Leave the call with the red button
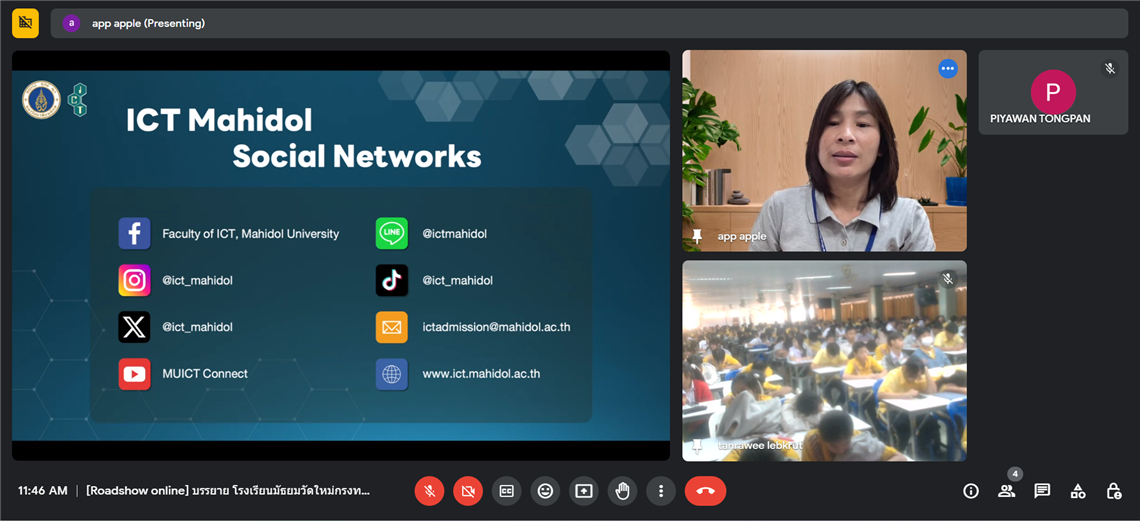Viewport: 1140px width, 521px height. (705, 491)
